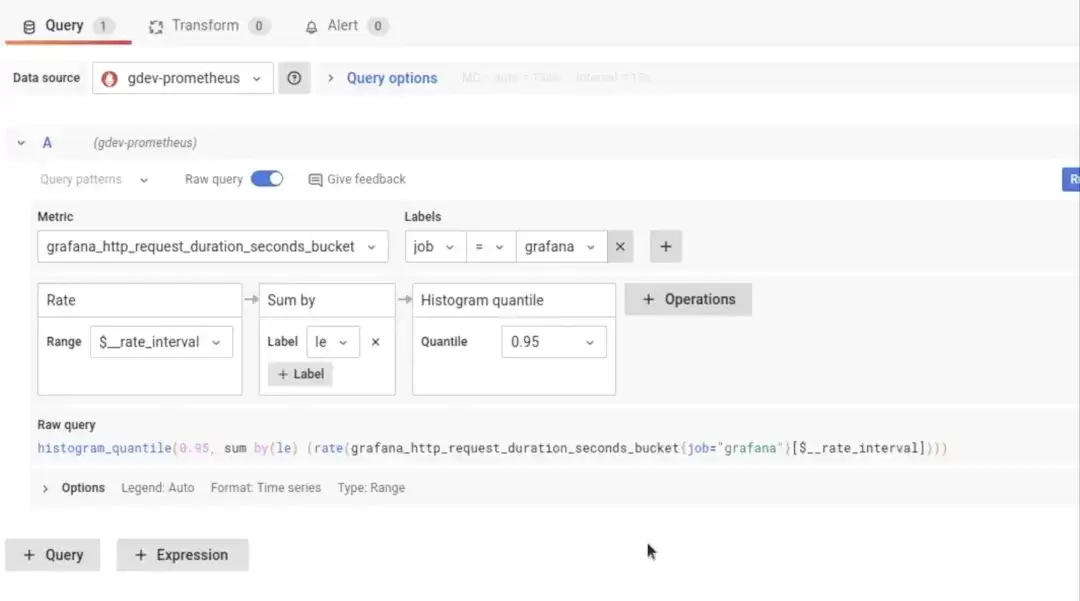The height and width of the screenshot is (601, 1080).
Task: Open the Quantile 0.95 dropdown
Action: pyautogui.click(x=554, y=342)
